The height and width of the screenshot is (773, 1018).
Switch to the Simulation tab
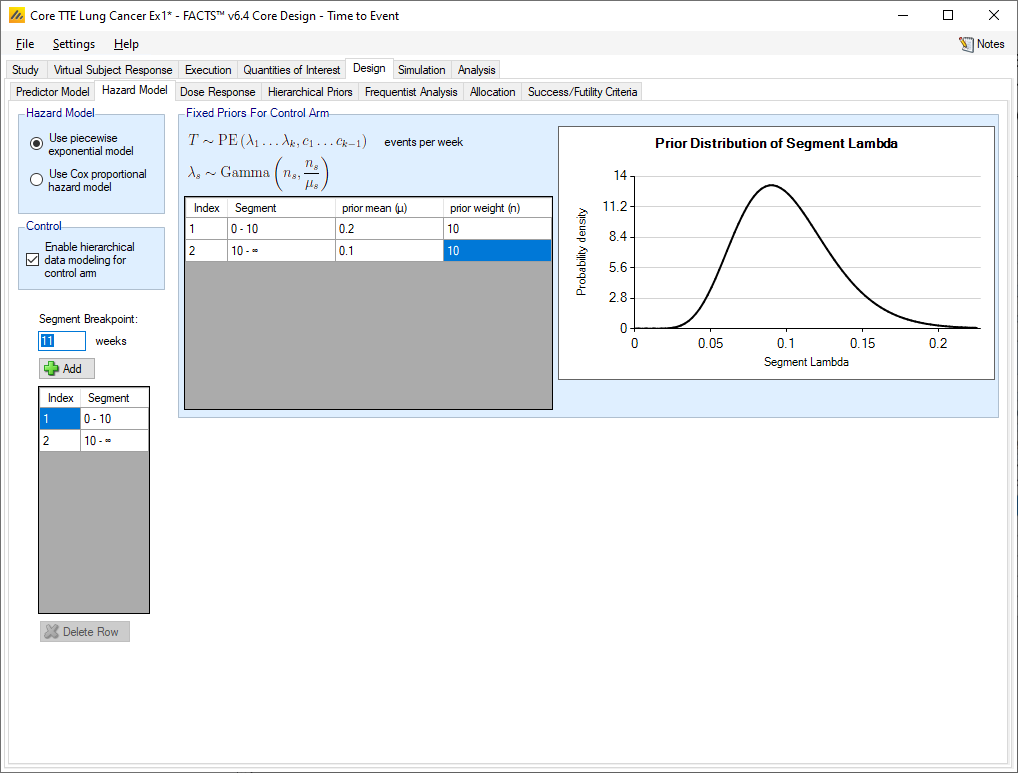click(421, 70)
